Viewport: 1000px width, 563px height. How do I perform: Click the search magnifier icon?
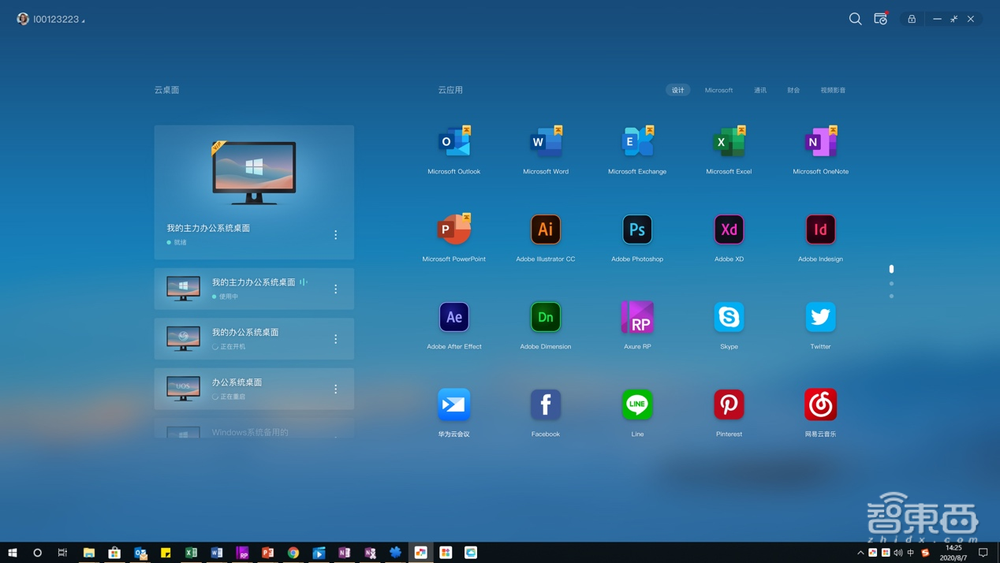[x=855, y=19]
